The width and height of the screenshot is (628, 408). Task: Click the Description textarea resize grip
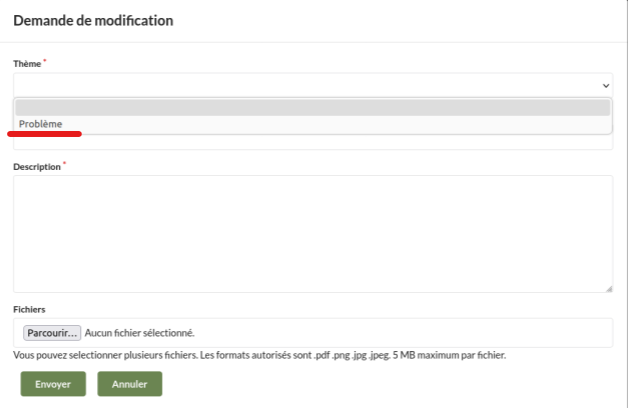pyautogui.click(x=608, y=288)
